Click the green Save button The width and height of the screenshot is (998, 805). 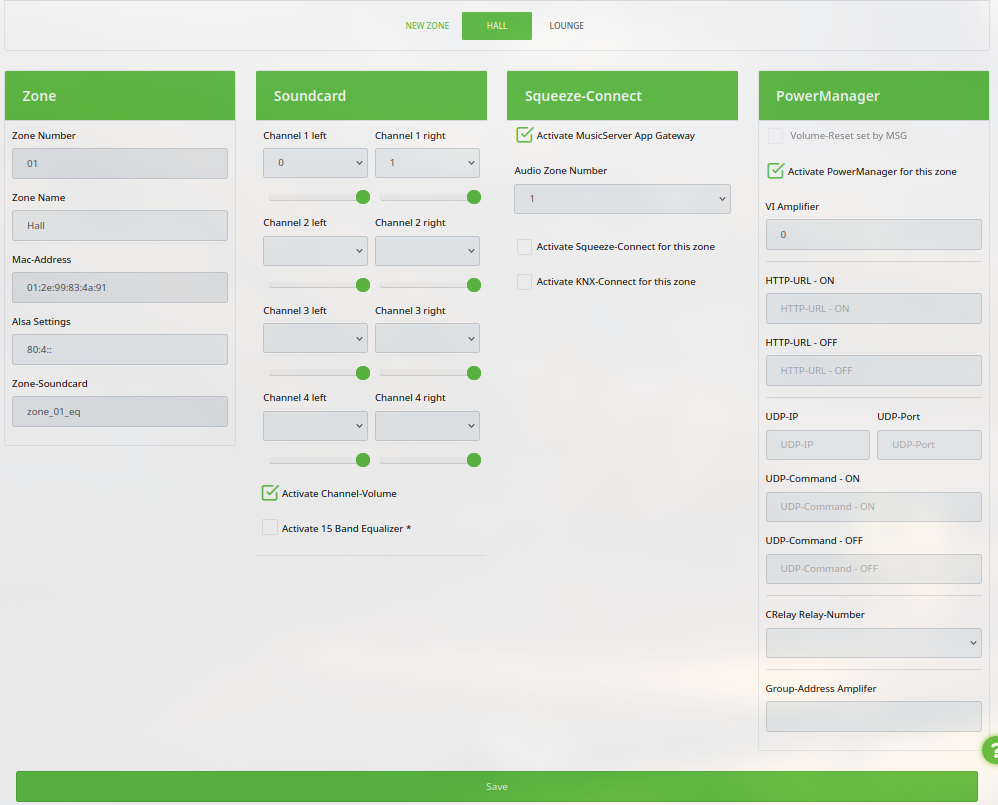click(x=496, y=787)
